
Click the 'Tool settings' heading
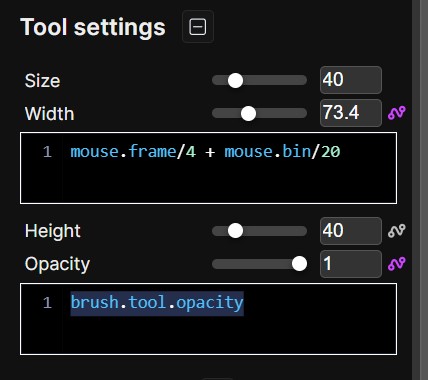tap(93, 27)
